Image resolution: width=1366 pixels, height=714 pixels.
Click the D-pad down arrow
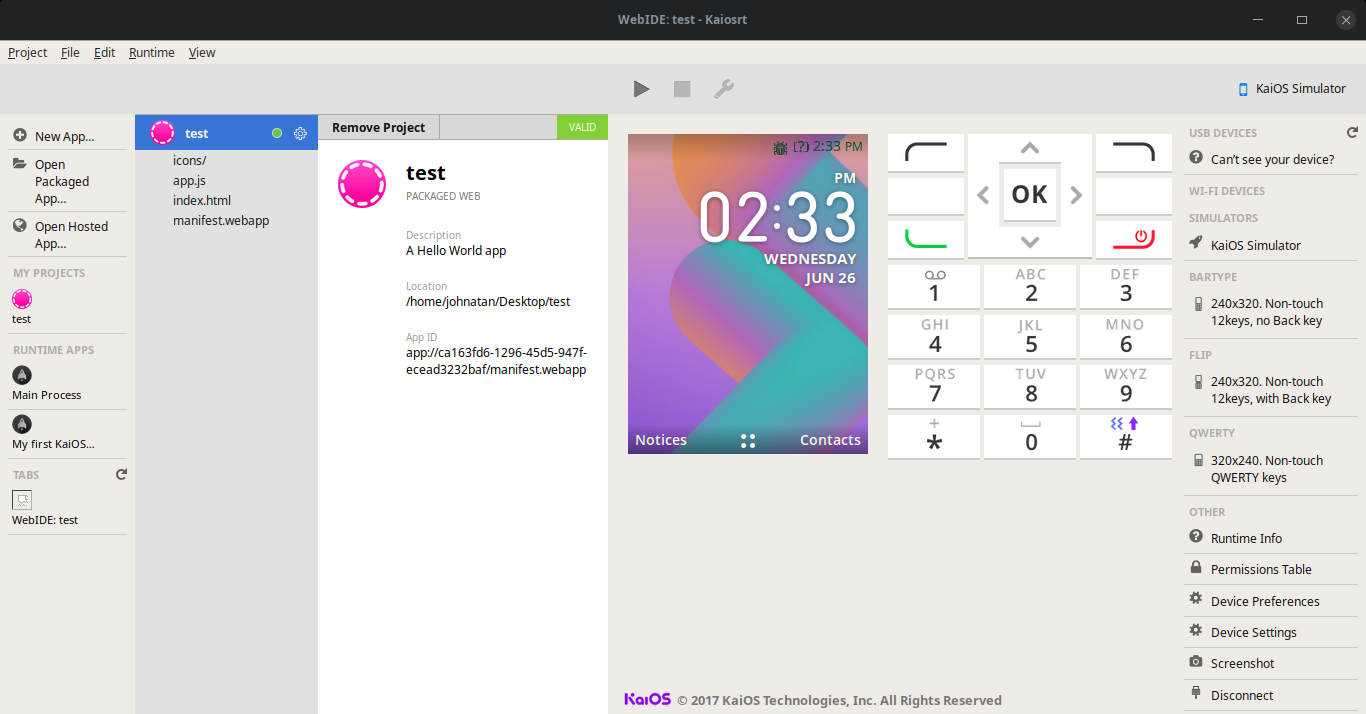click(1030, 242)
